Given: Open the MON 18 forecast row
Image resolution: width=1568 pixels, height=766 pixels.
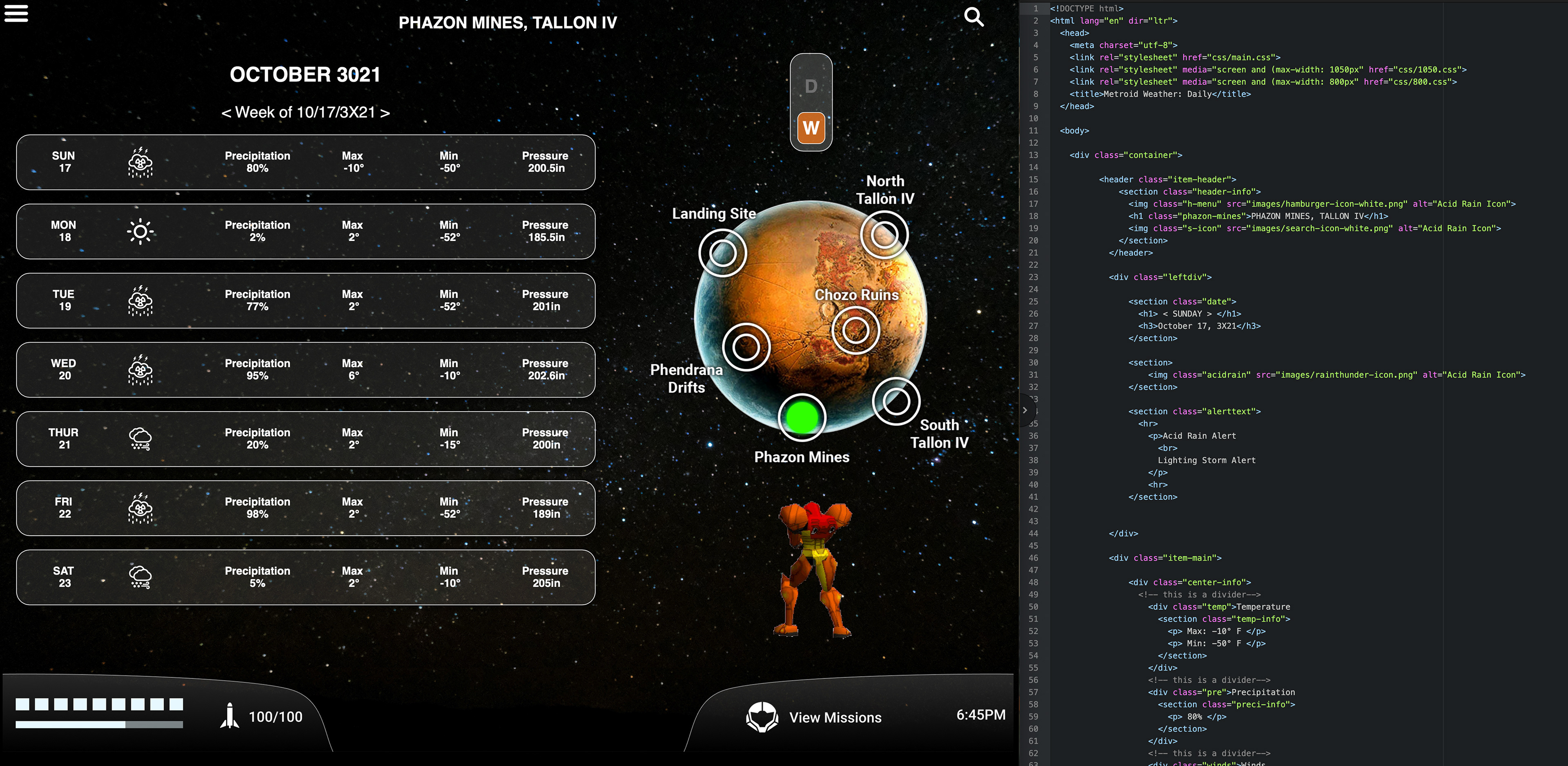Looking at the screenshot, I should [x=305, y=232].
